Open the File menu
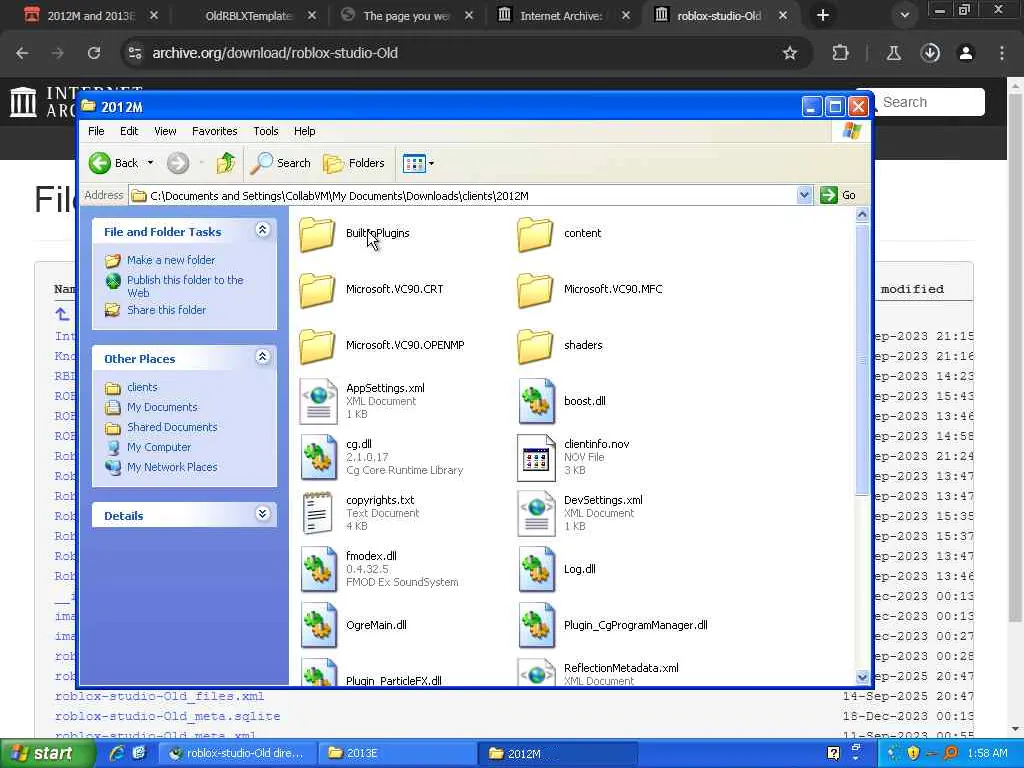Screen dimensions: 1024x768 (96, 131)
